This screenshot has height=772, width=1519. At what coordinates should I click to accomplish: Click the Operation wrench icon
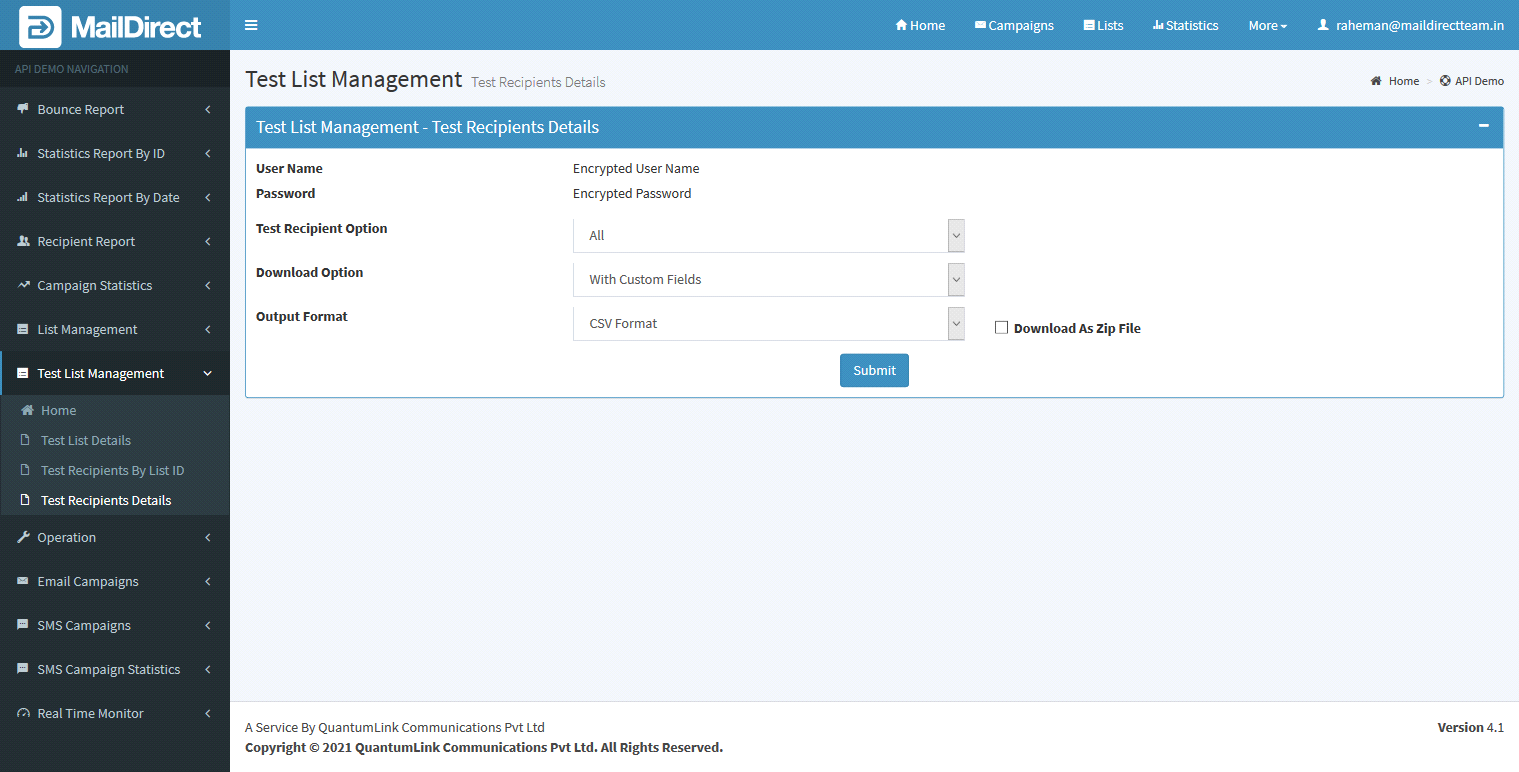23,537
